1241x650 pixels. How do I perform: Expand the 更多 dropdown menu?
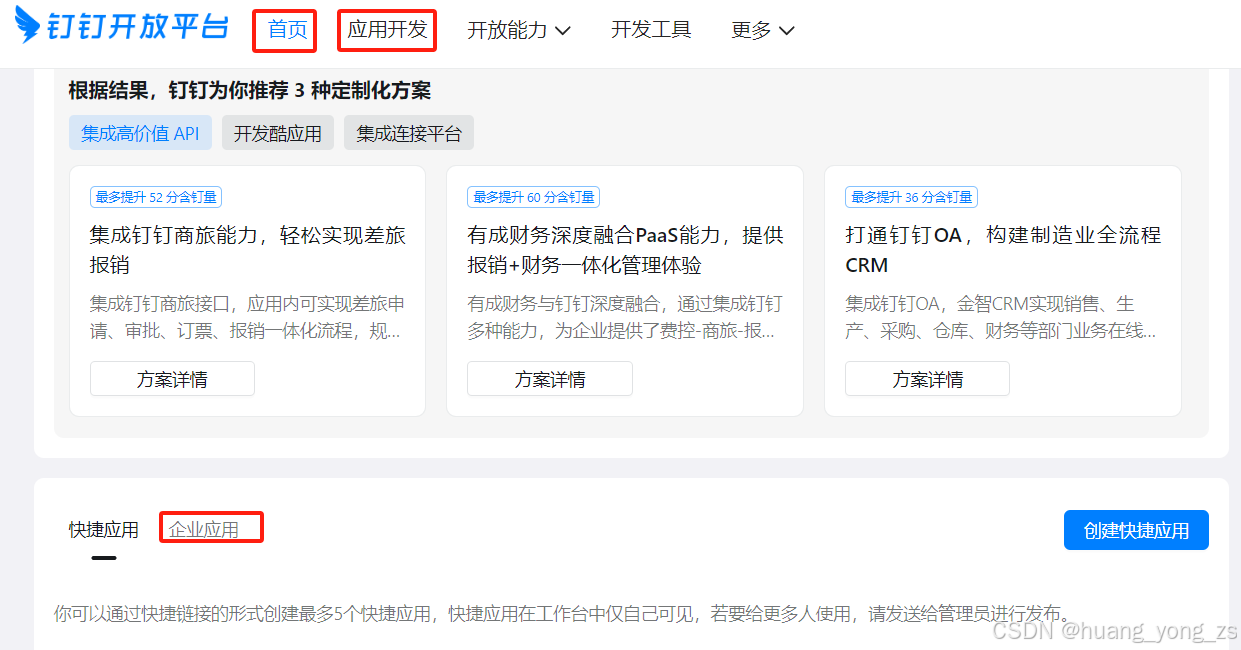(763, 30)
